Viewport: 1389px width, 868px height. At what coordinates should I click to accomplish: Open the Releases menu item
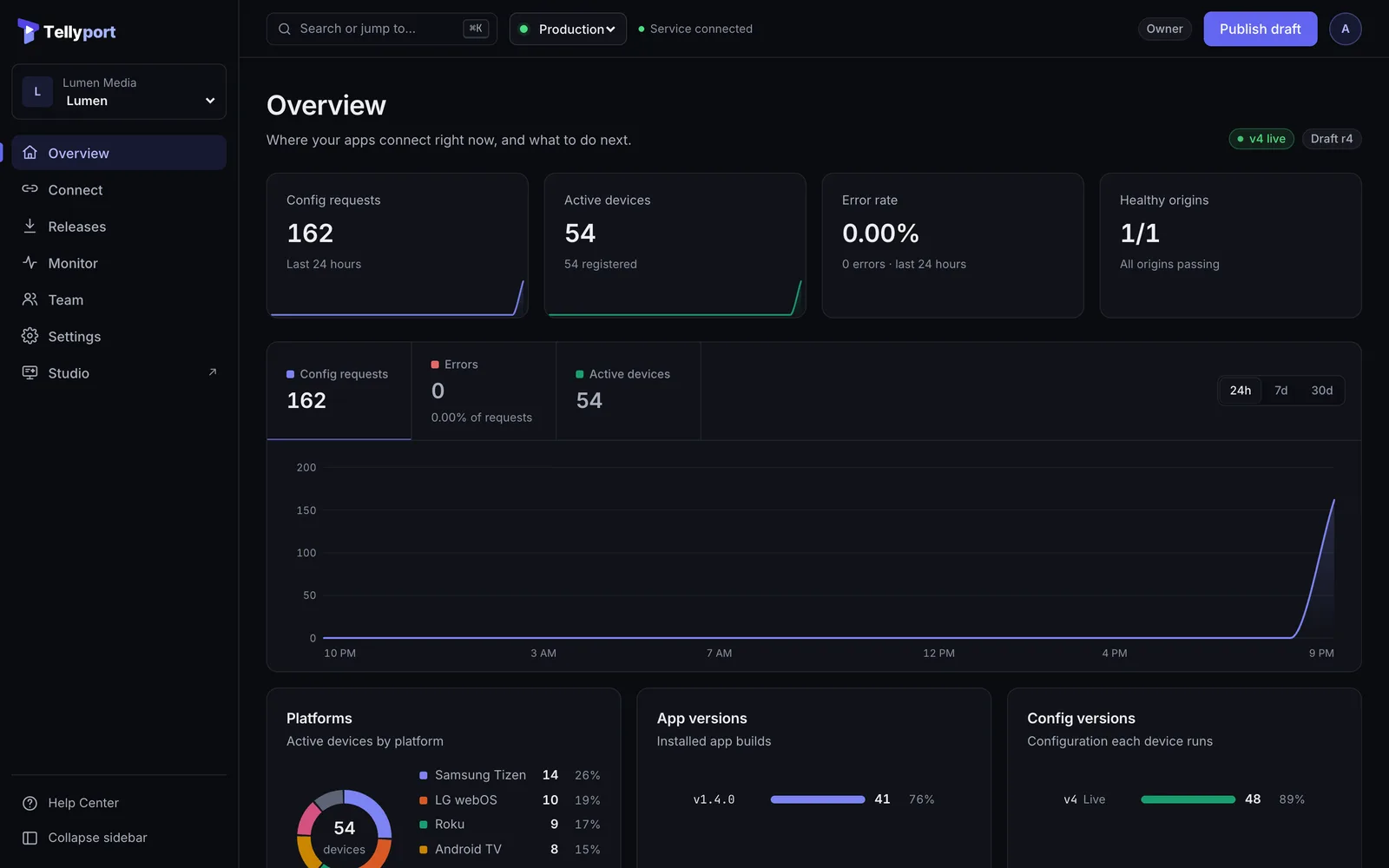[119, 226]
